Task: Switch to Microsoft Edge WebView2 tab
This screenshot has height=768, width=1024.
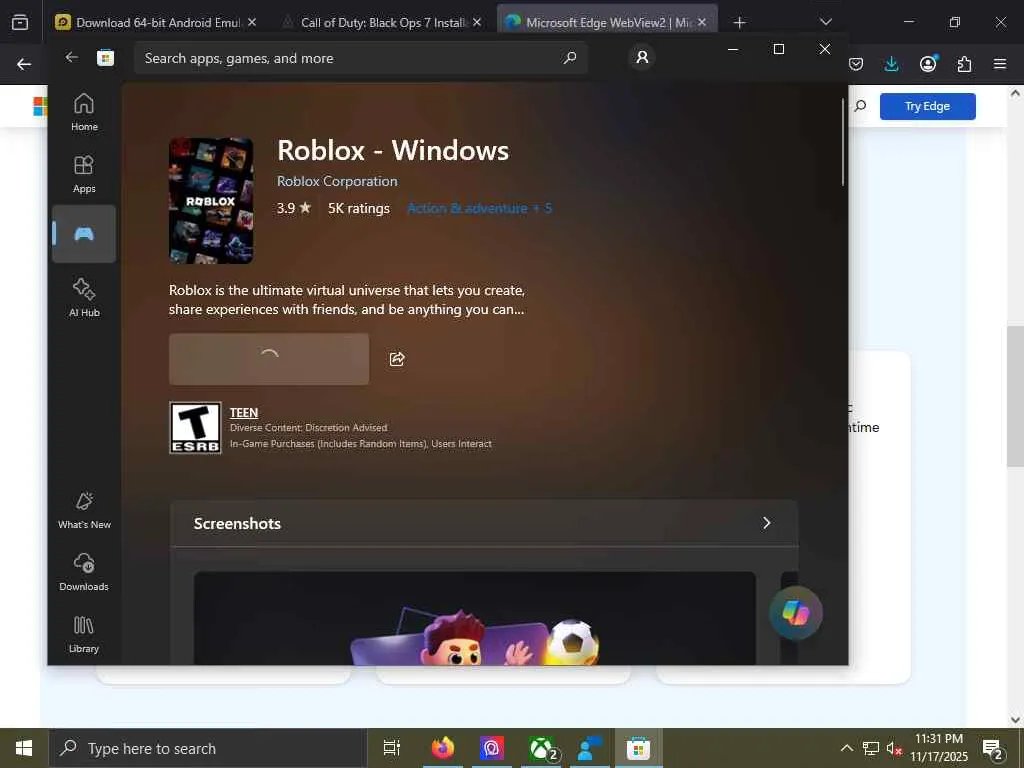Action: click(607, 22)
